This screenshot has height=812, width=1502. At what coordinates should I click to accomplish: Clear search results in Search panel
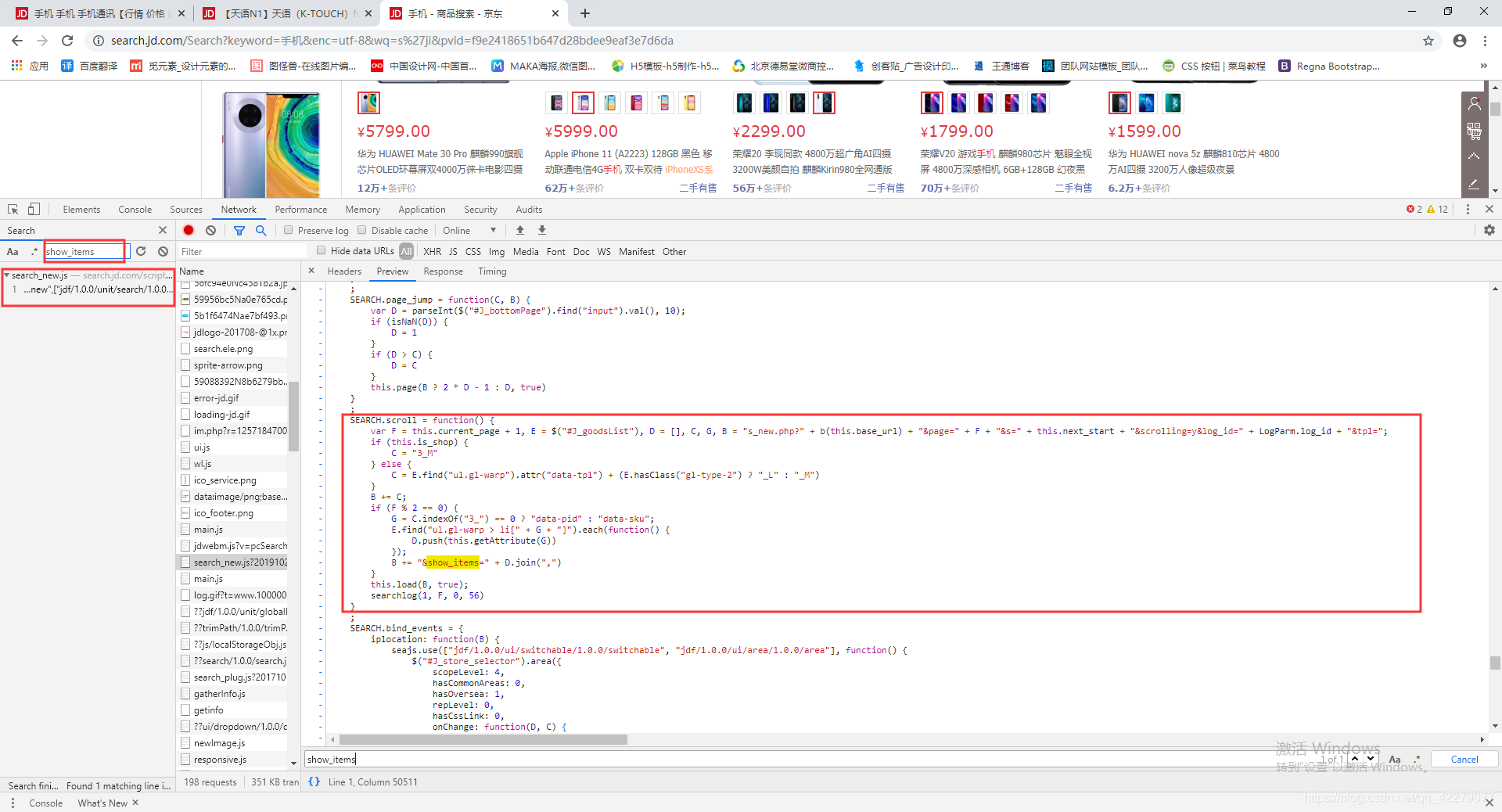point(163,251)
